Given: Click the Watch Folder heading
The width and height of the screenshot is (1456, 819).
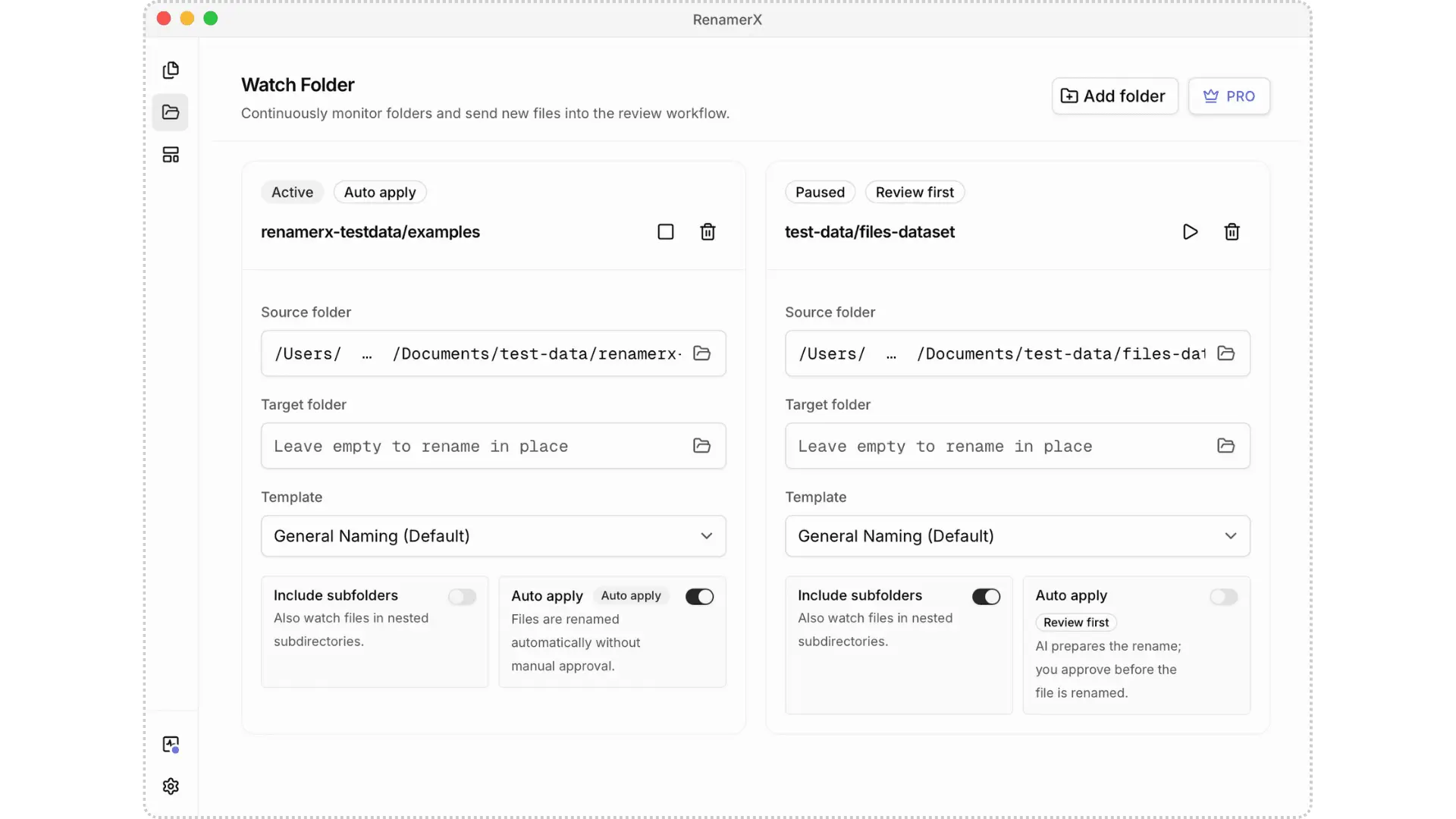Looking at the screenshot, I should point(298,85).
